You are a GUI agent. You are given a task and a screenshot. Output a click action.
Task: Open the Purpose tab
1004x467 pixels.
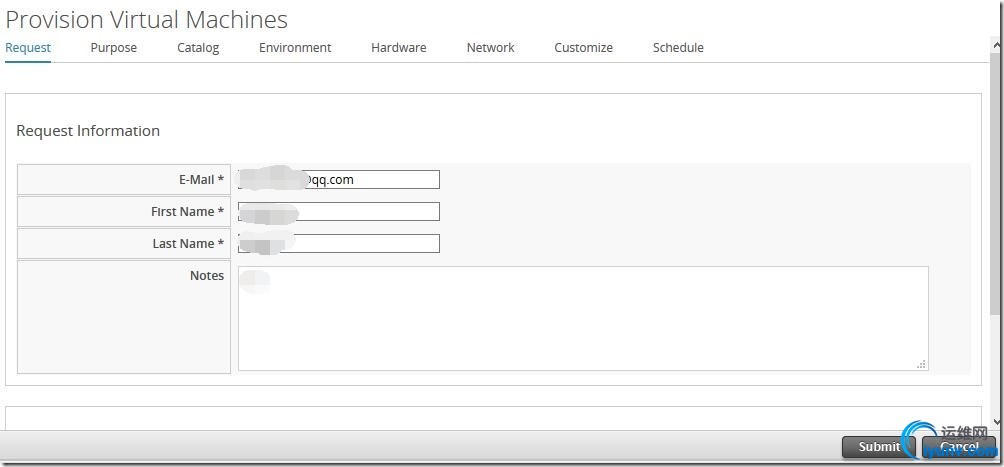[113, 47]
